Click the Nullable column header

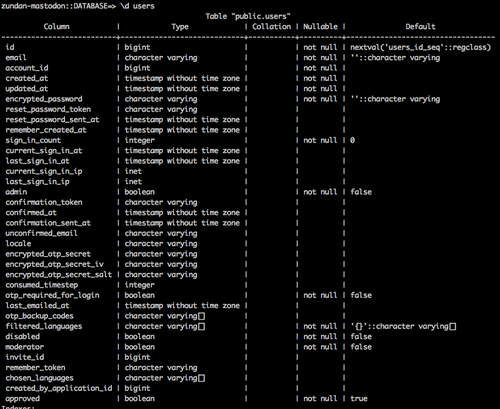click(320, 27)
